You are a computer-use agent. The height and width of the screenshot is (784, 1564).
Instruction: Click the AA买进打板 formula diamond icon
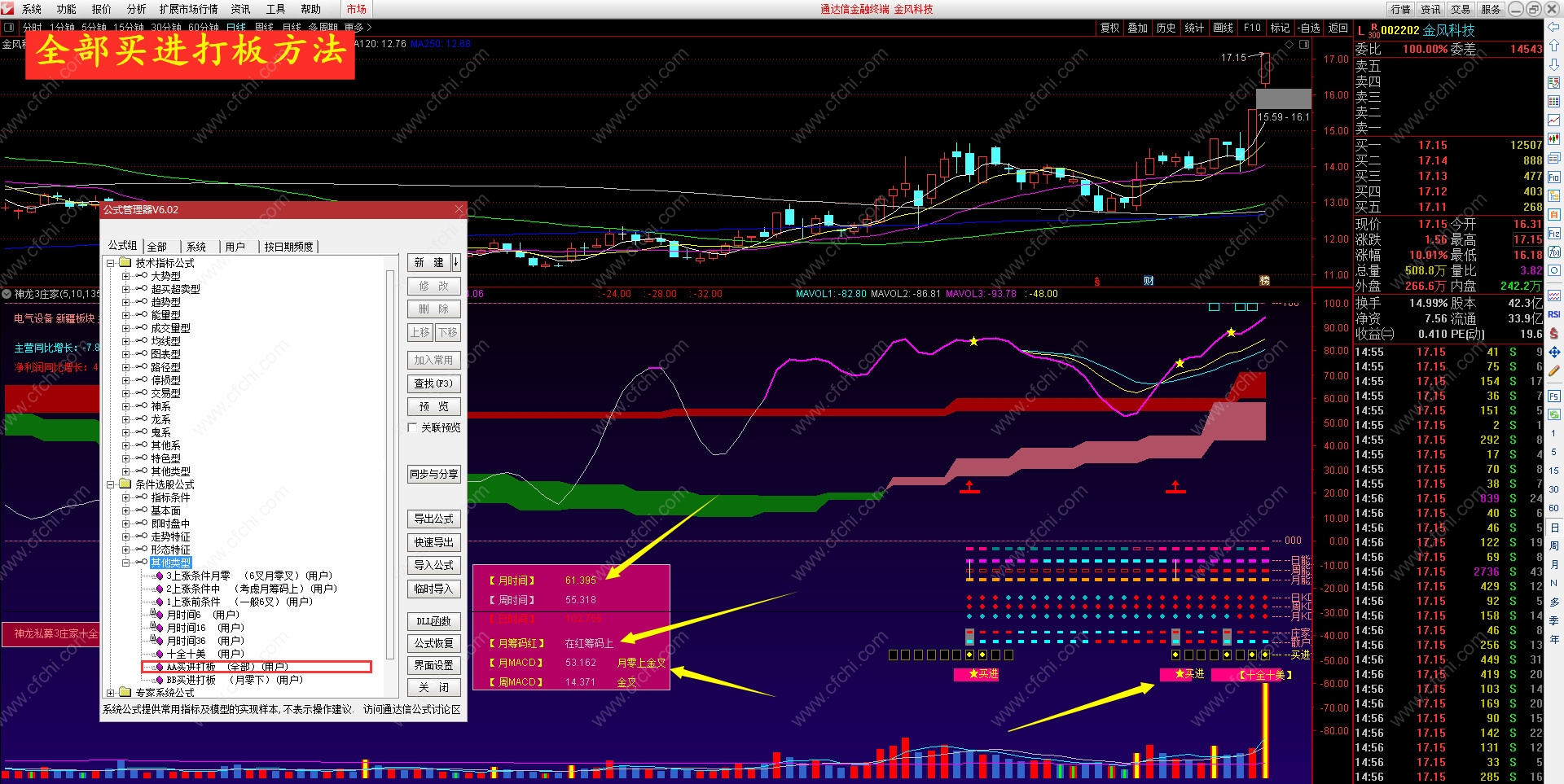coord(159,667)
